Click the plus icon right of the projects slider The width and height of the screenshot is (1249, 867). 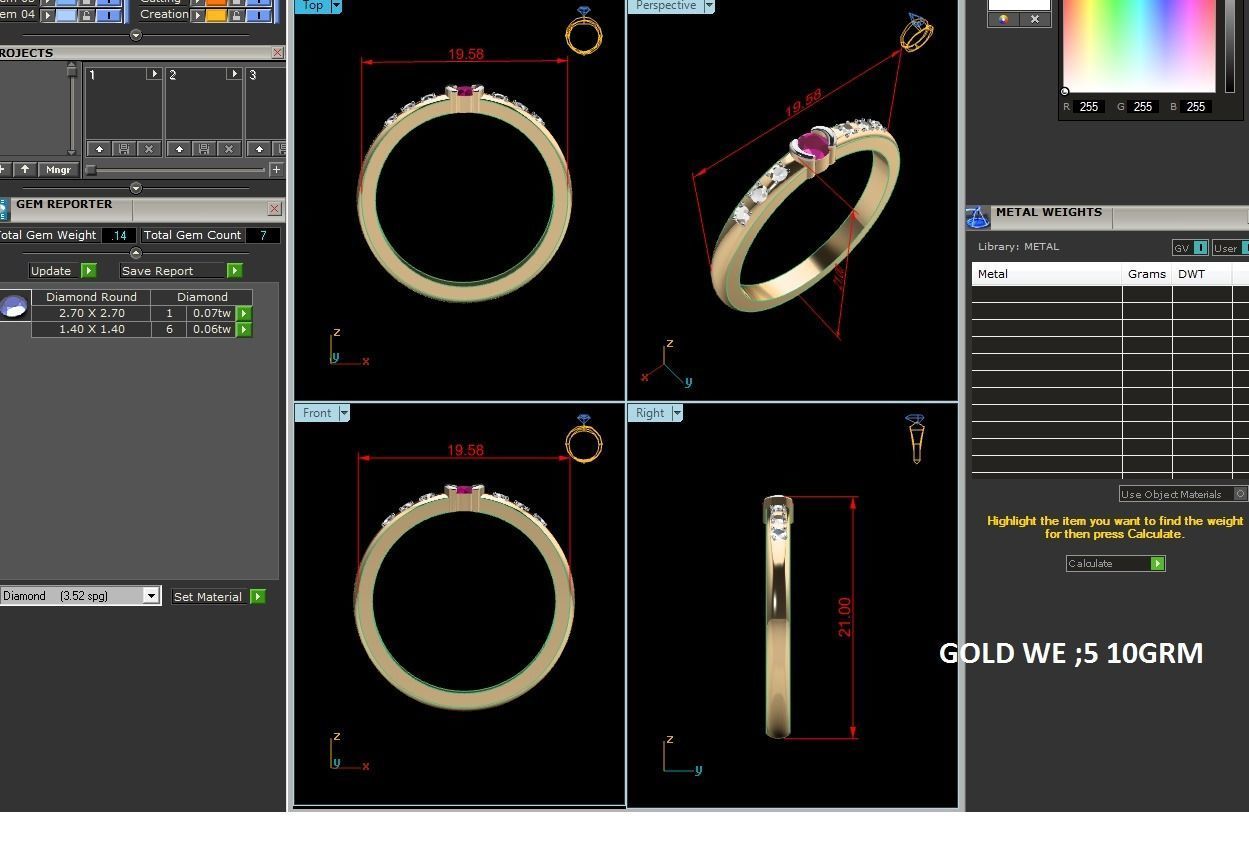coord(276,169)
